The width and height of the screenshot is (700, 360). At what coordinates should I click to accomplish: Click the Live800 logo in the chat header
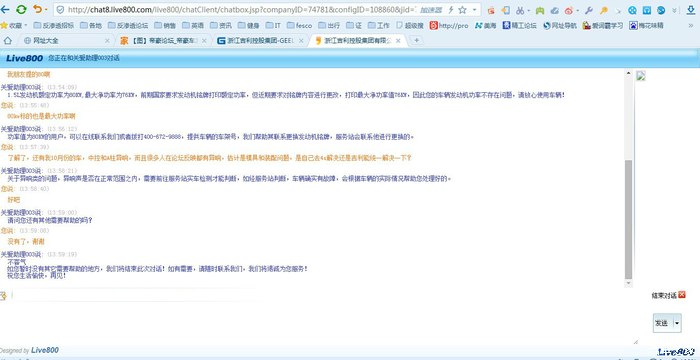[x=25, y=58]
